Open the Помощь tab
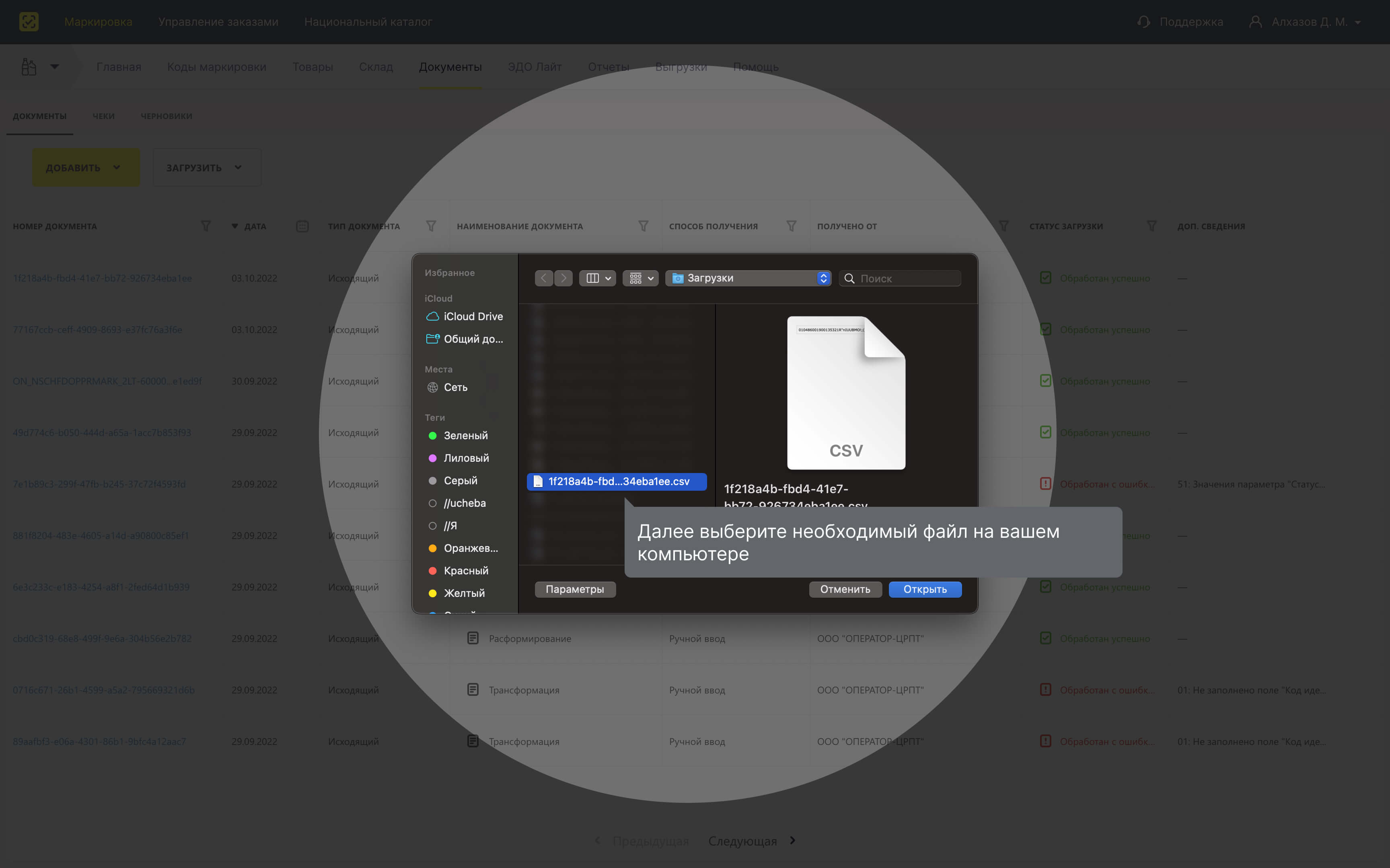Screen dimensions: 1390x868 (756, 67)
